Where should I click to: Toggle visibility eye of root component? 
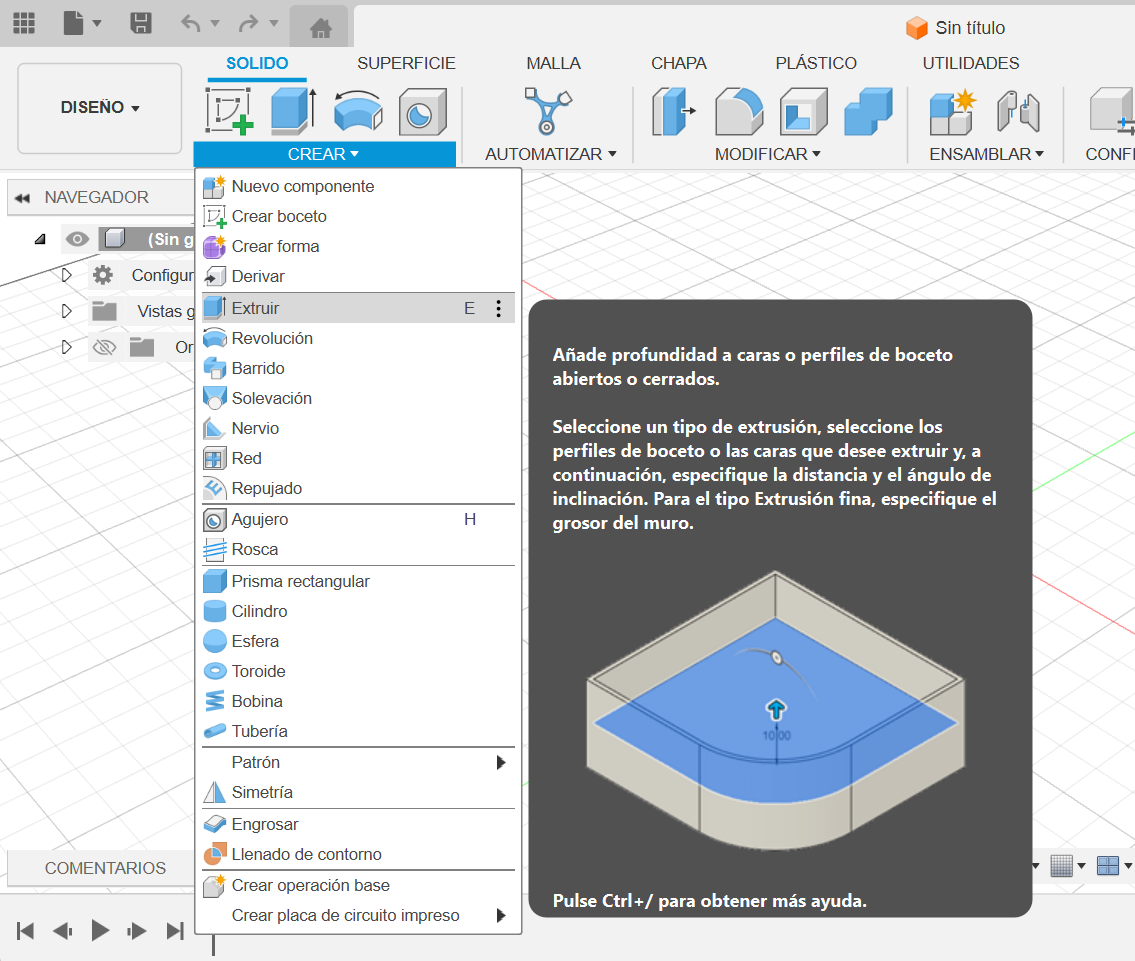pos(77,239)
